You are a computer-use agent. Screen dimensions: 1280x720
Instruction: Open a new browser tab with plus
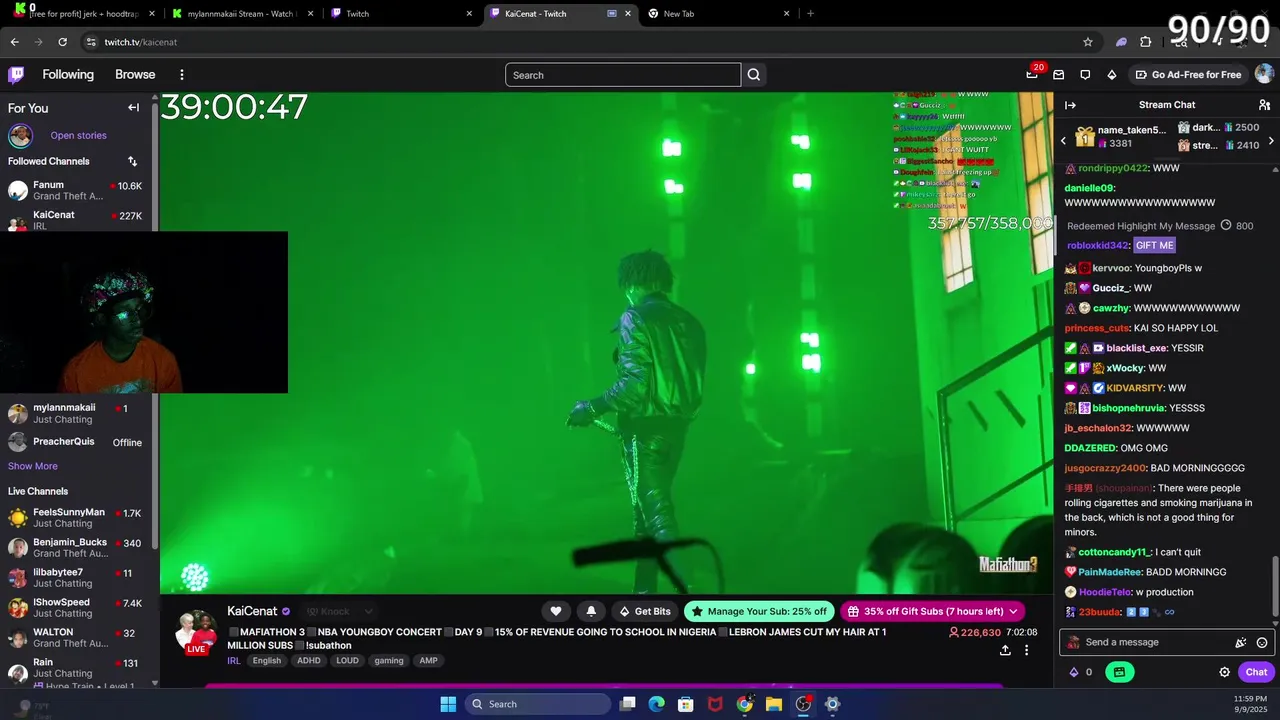[x=810, y=14]
